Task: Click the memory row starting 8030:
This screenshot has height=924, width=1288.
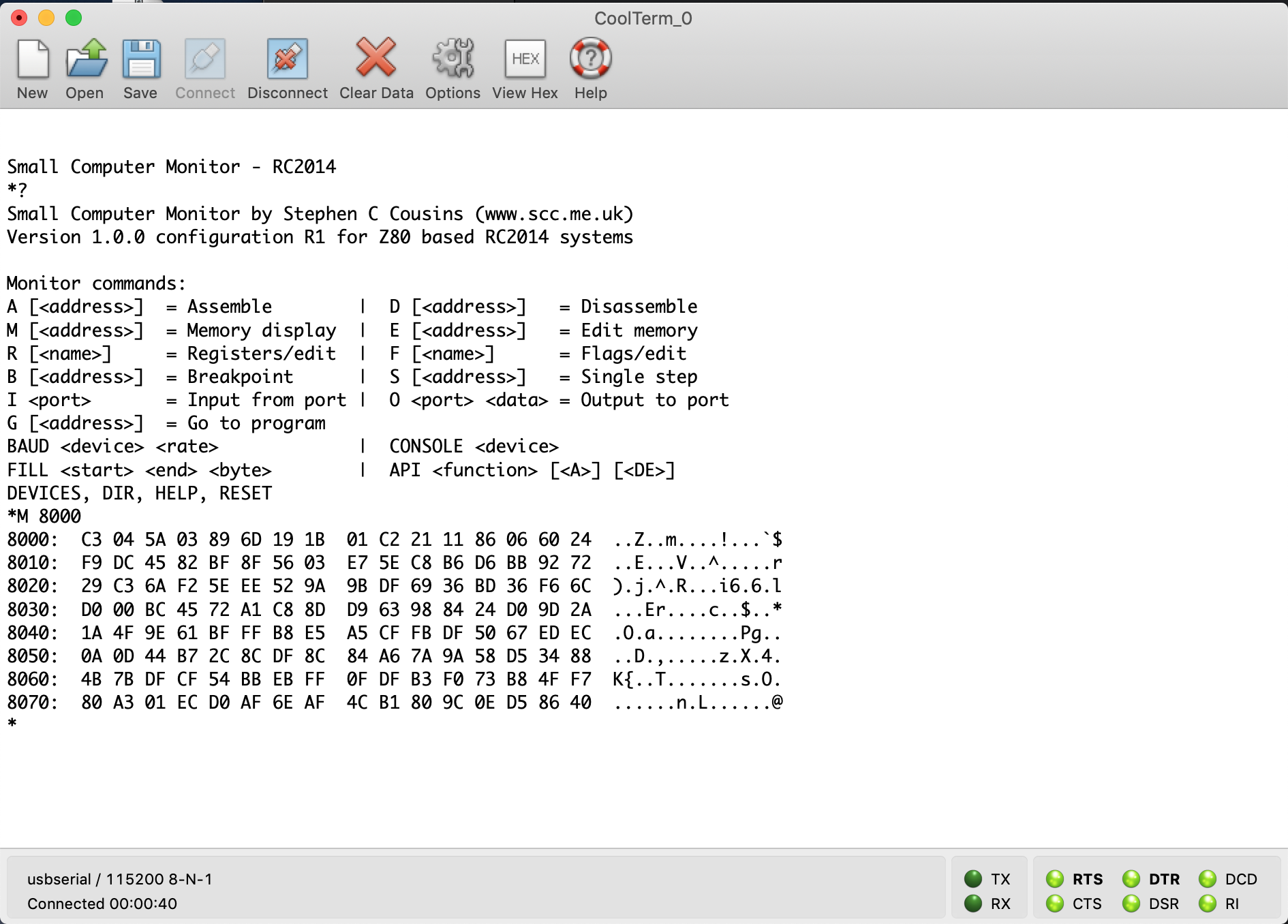Action: click(395, 609)
